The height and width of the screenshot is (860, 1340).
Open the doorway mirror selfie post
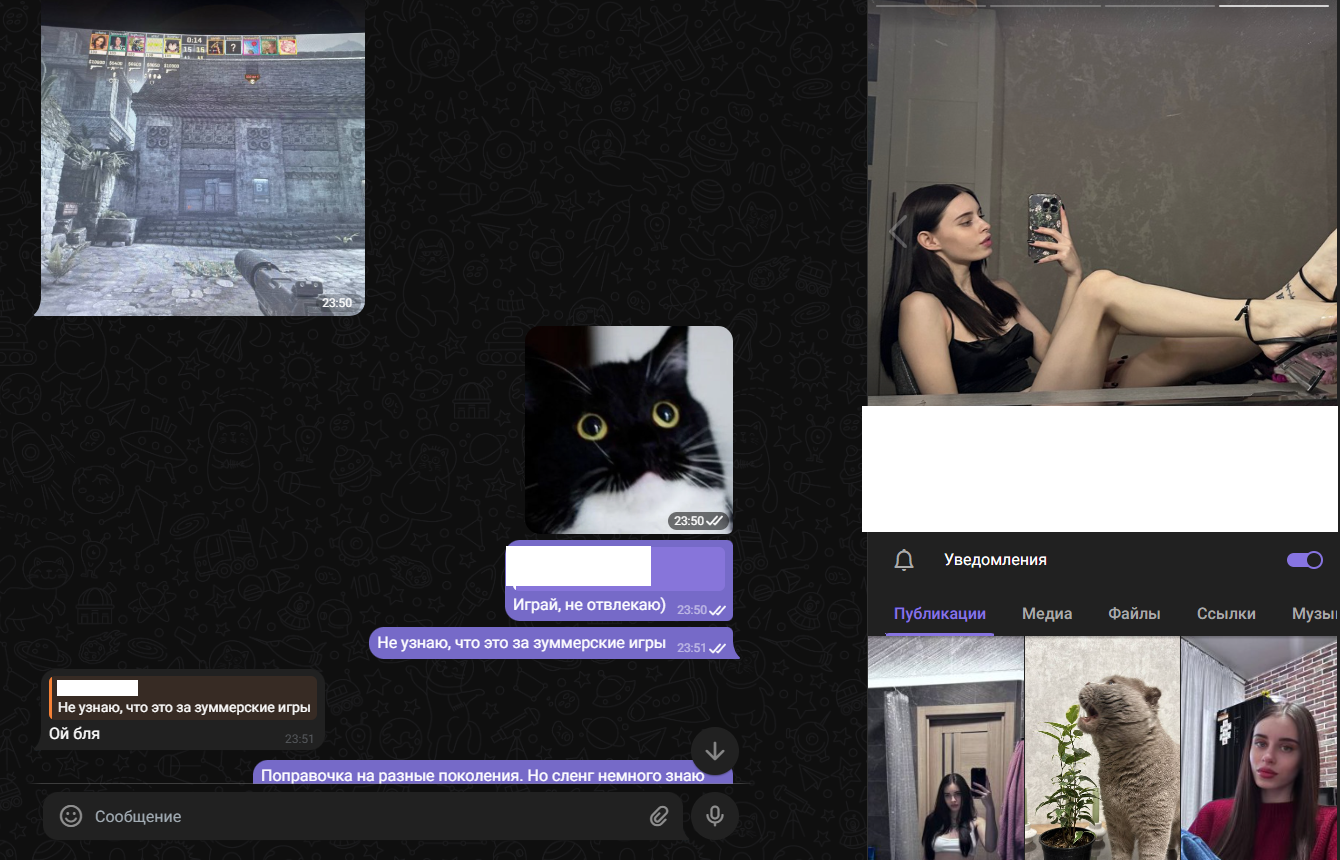click(945, 748)
